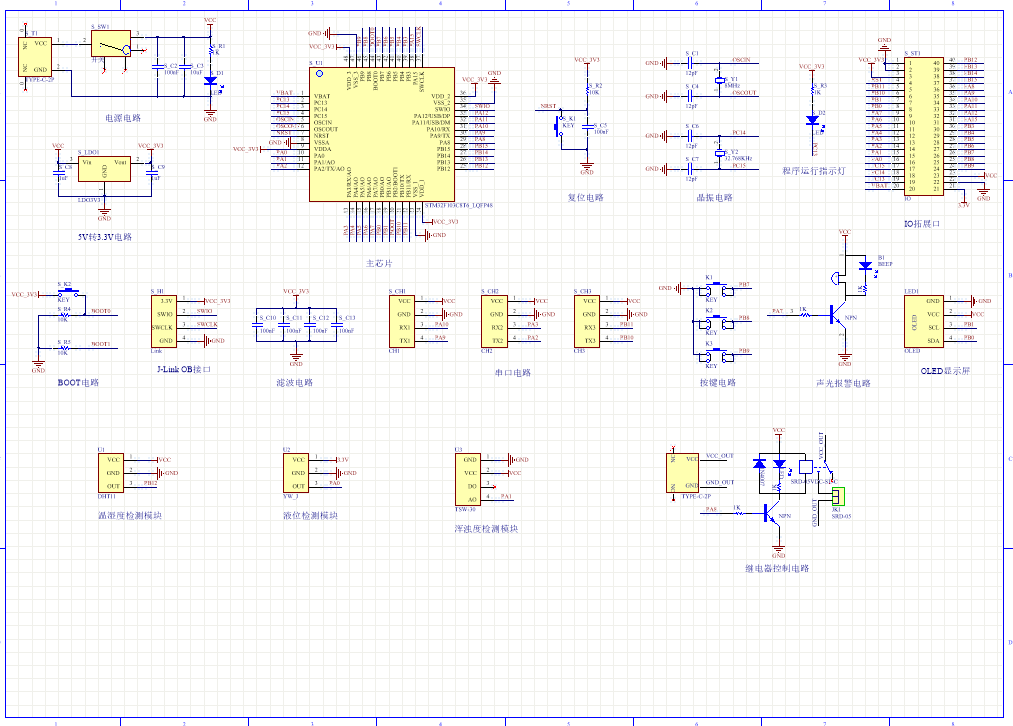Select the U2 YW_J level sensor block

pyautogui.click(x=296, y=473)
